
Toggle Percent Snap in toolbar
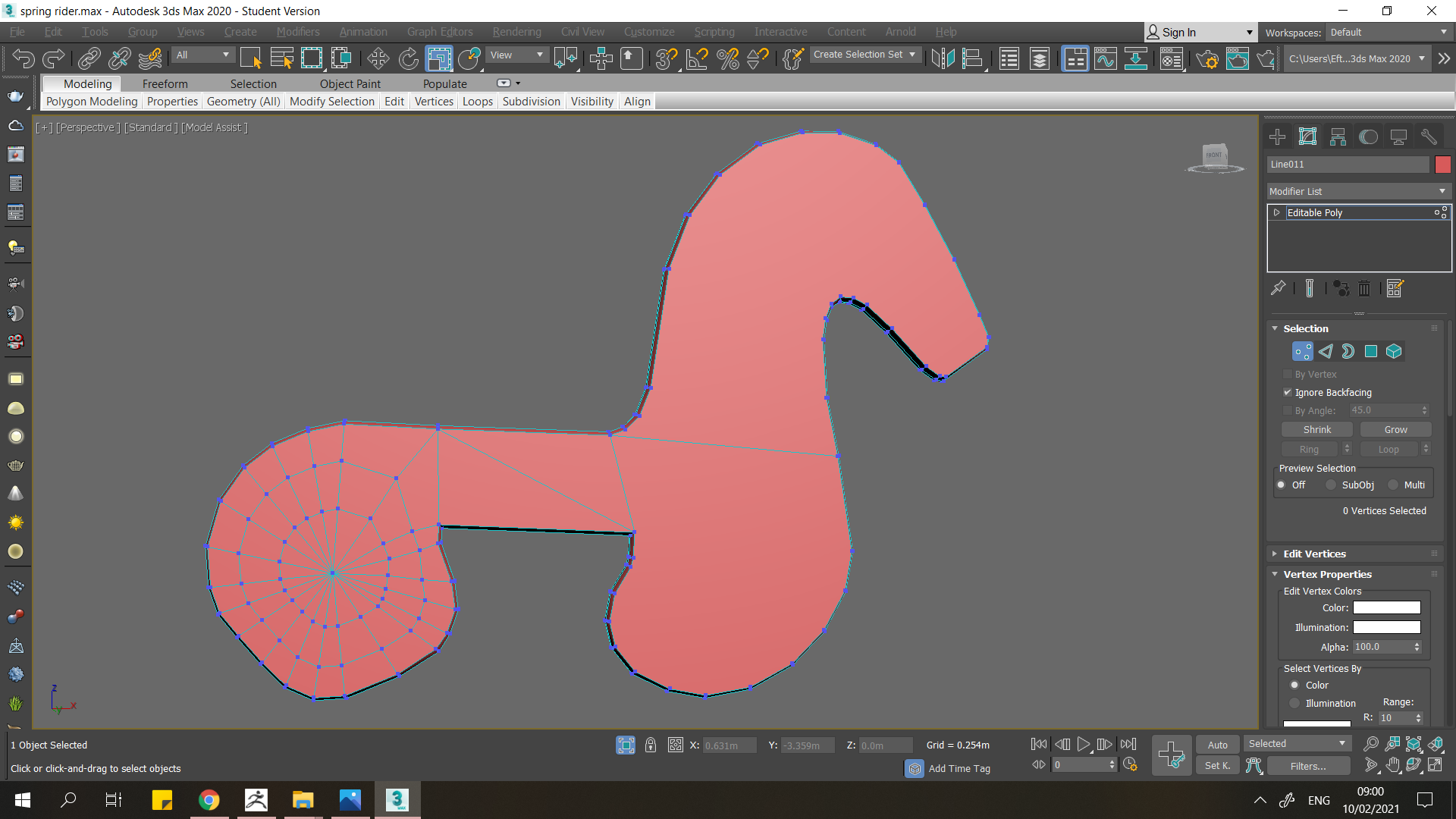(727, 58)
